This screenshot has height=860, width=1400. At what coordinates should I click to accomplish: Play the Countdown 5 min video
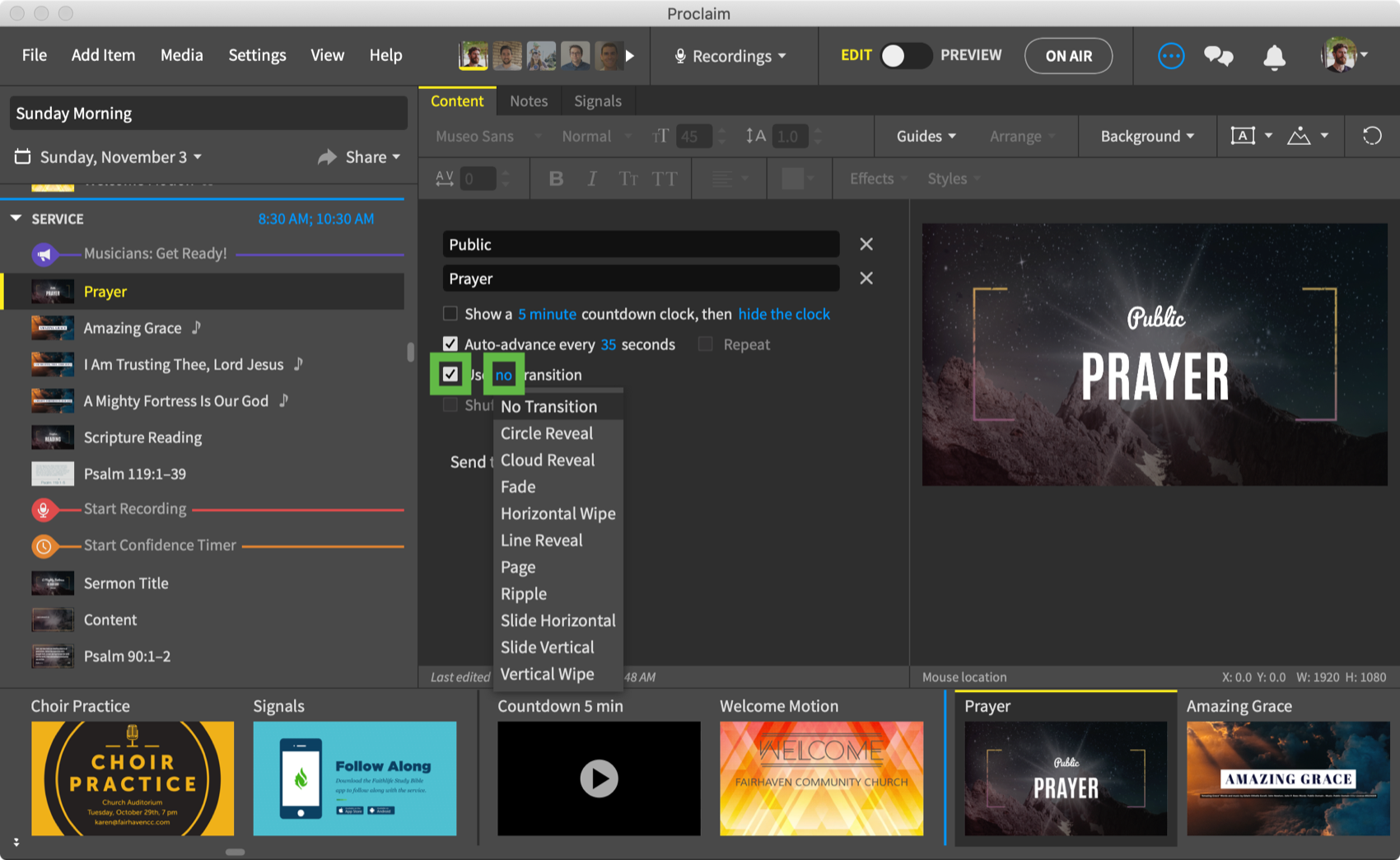[599, 778]
